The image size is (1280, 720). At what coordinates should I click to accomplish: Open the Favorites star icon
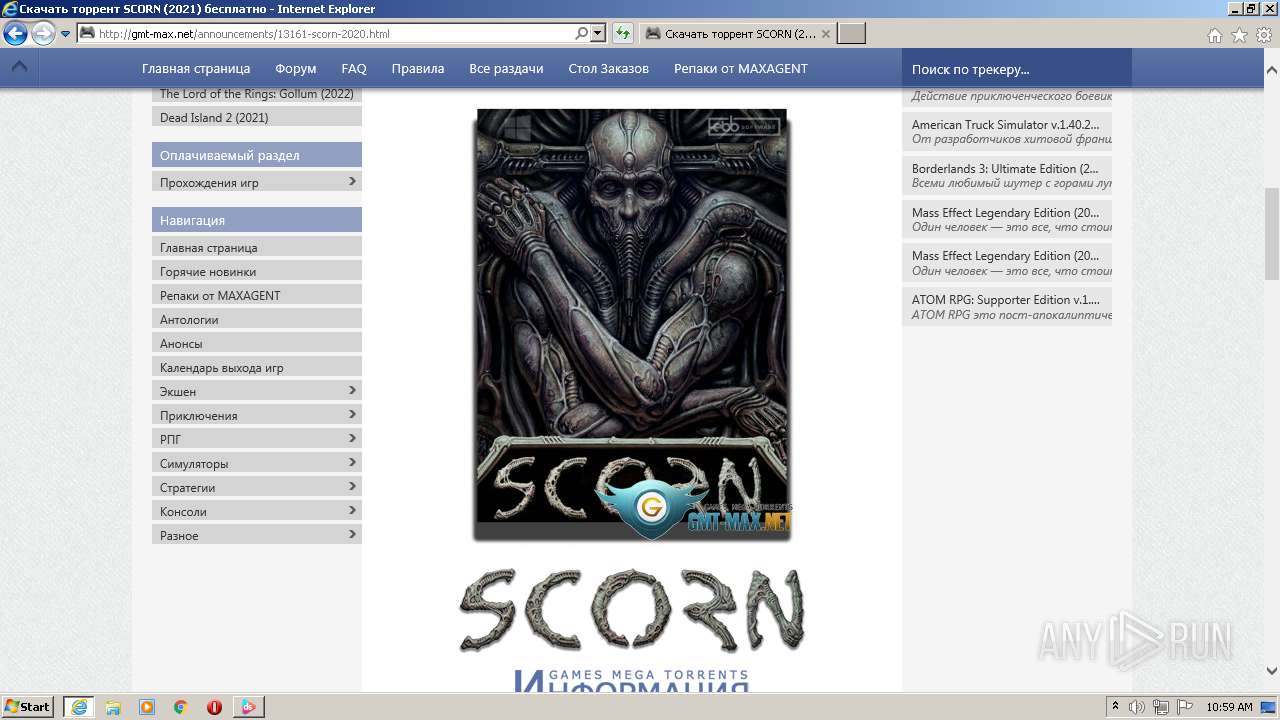point(1239,35)
